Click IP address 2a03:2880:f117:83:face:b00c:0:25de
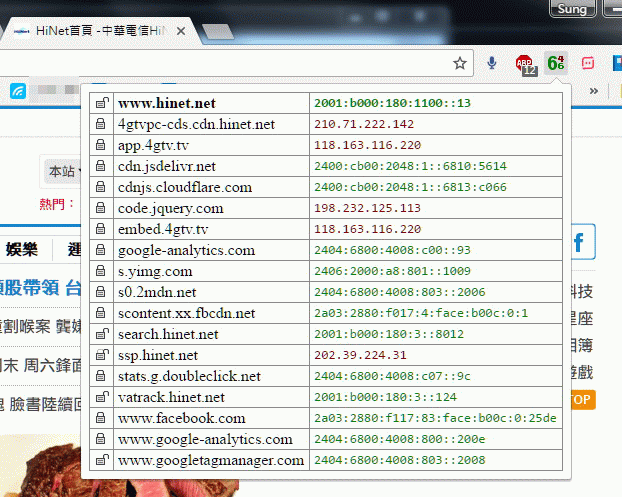Viewport: 622px width, 497px height. pyautogui.click(x=435, y=418)
